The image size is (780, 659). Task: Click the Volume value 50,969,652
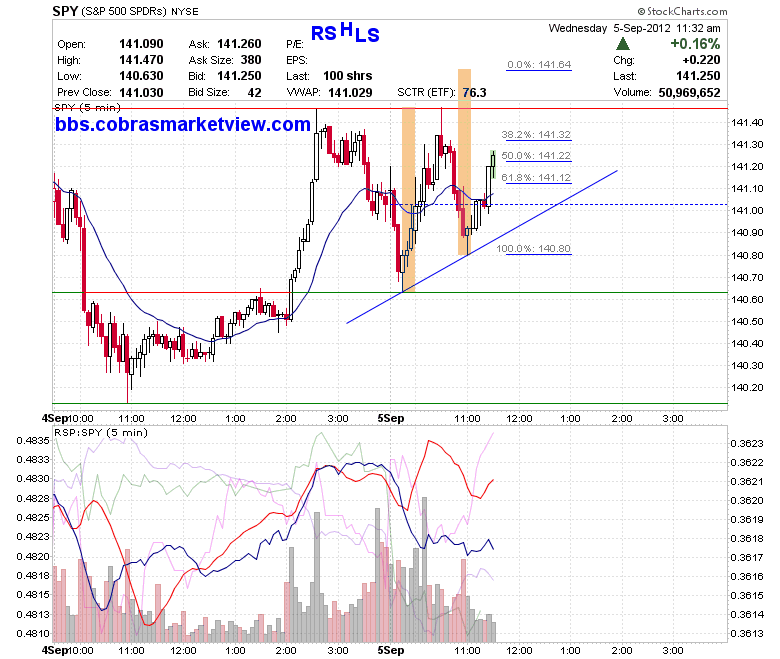(x=689, y=93)
